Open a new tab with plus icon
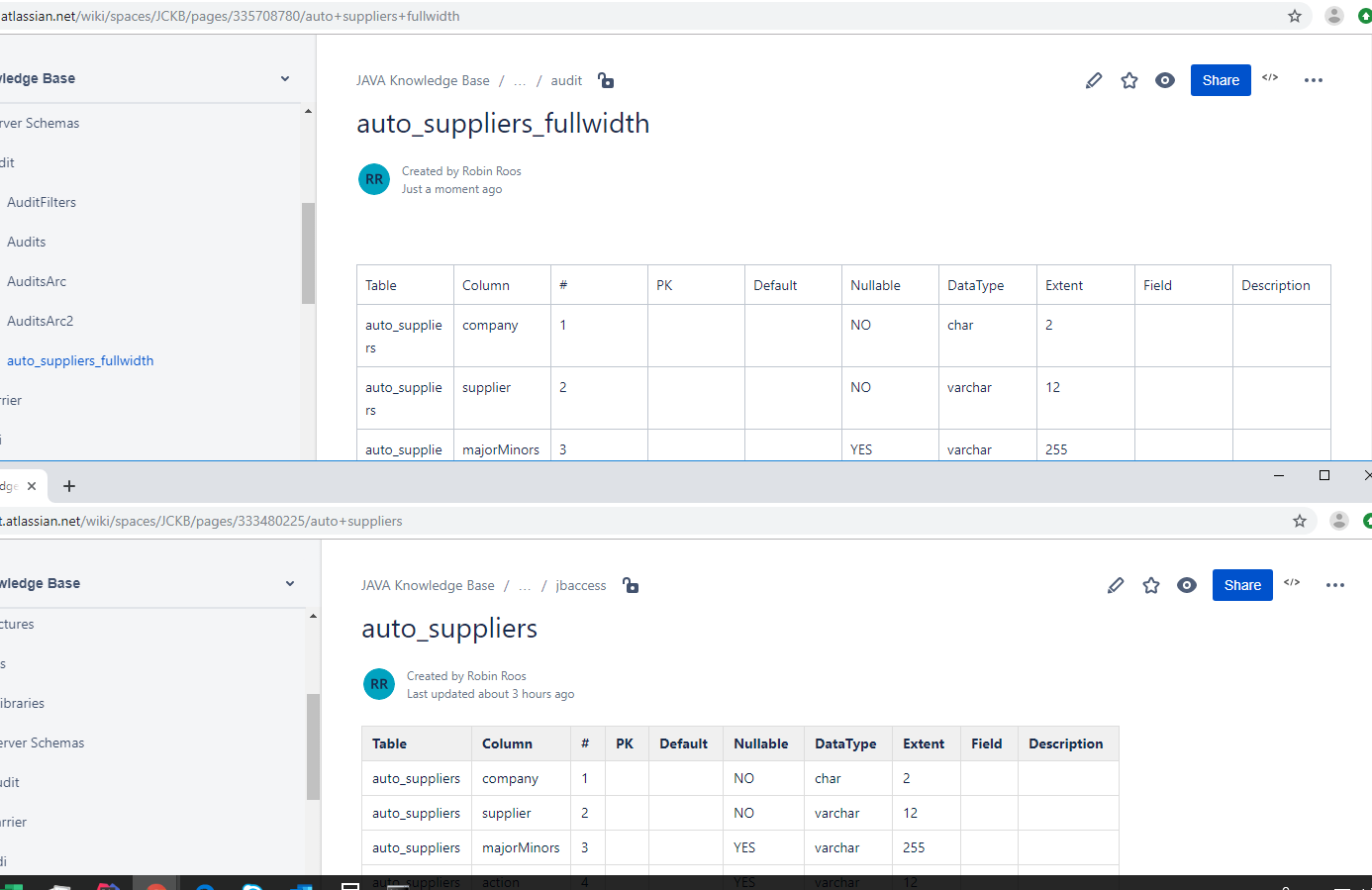The height and width of the screenshot is (890, 1372). click(x=69, y=486)
